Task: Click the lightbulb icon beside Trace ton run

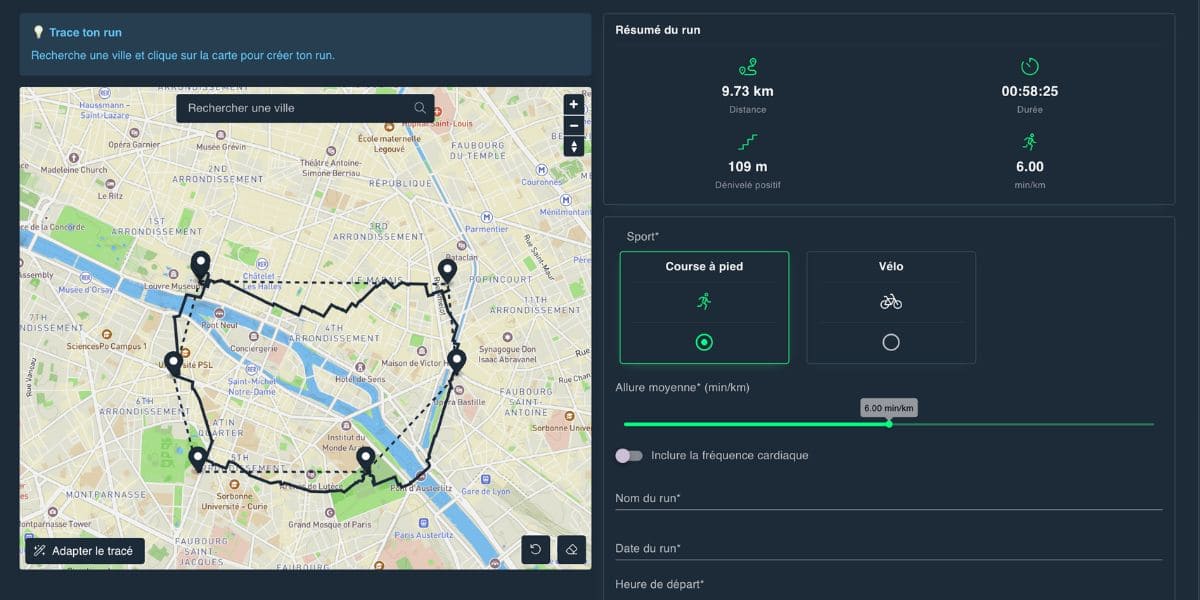Action: pyautogui.click(x=38, y=33)
